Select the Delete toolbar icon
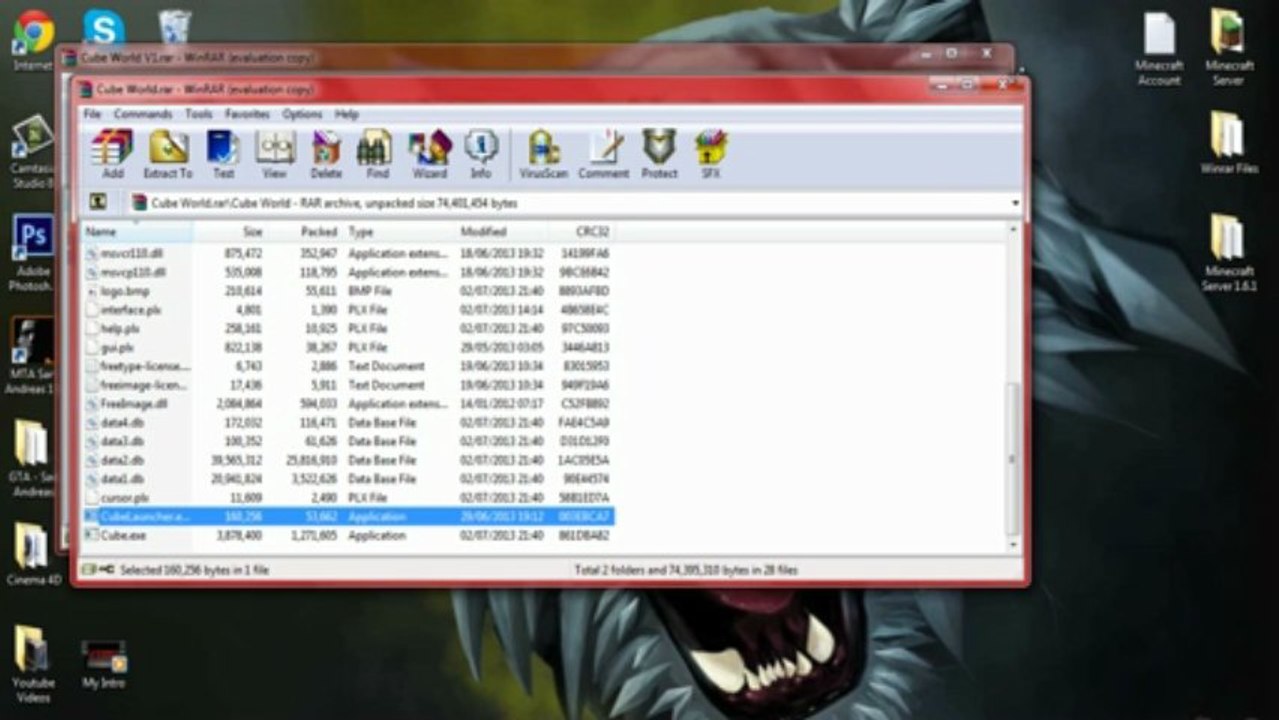 coord(326,154)
